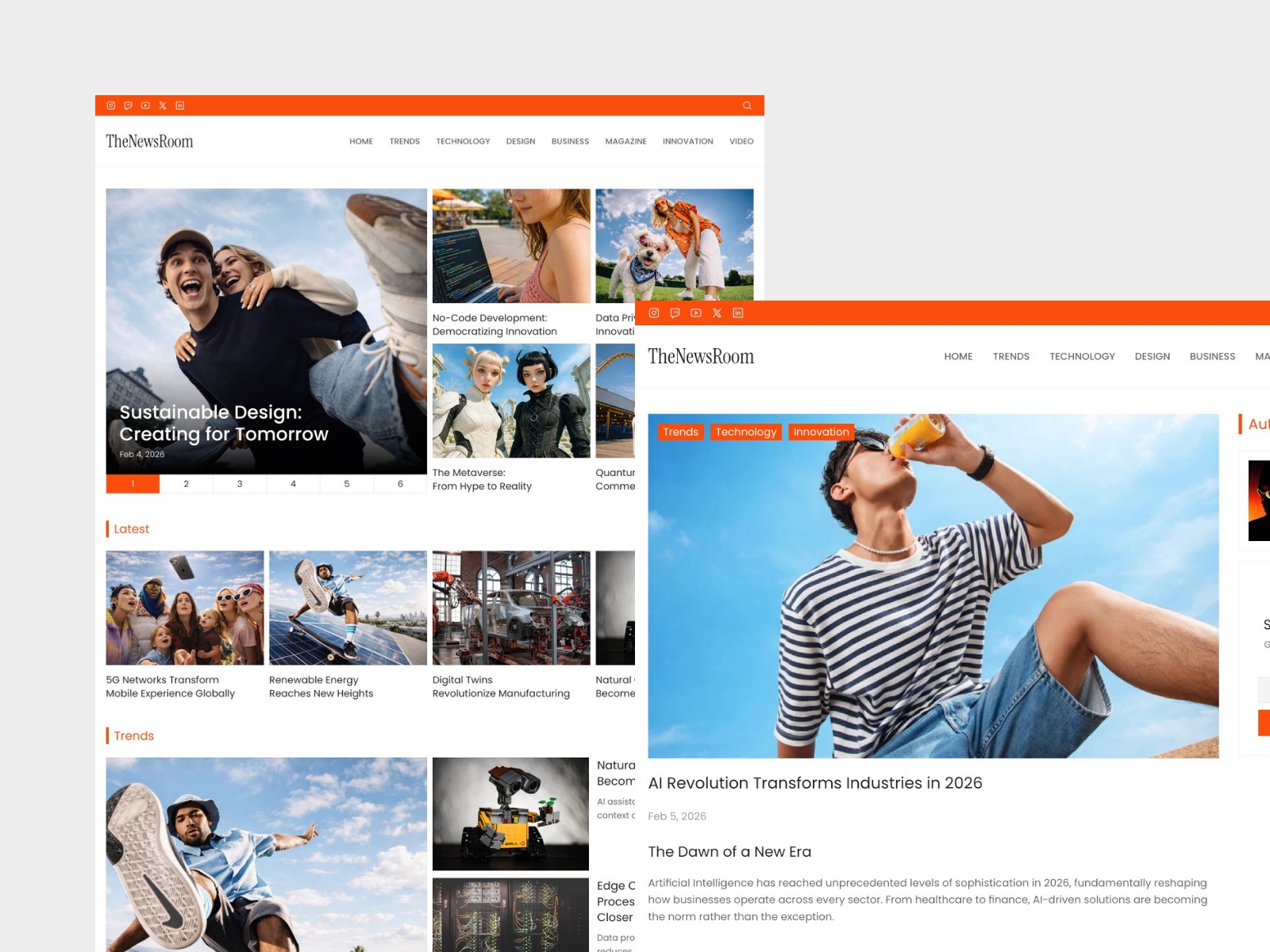Open the Renewable Energy Reaches New Heights headline
The height and width of the screenshot is (952, 1270).
321,686
